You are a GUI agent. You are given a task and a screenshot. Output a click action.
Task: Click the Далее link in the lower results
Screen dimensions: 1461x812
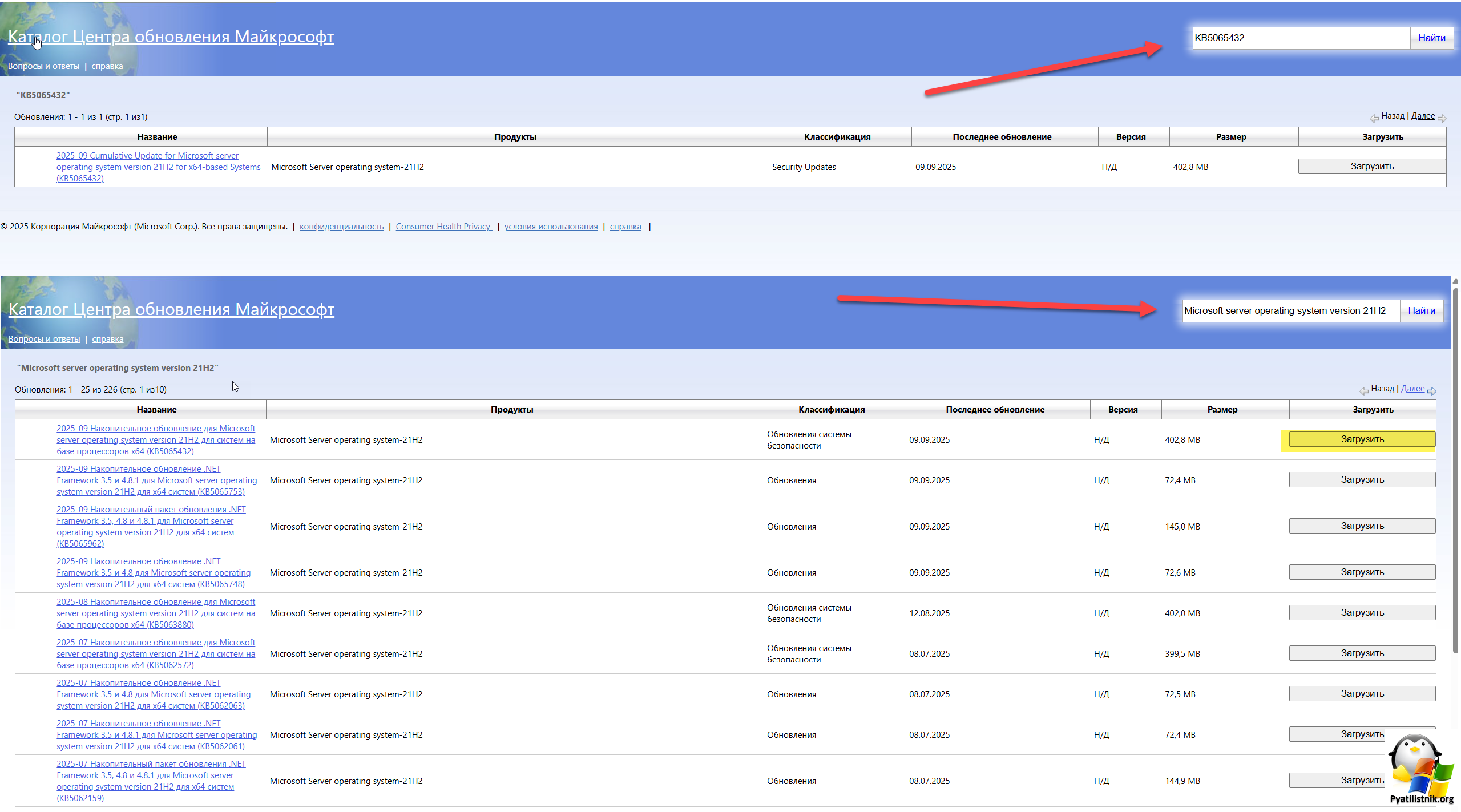[1412, 389]
